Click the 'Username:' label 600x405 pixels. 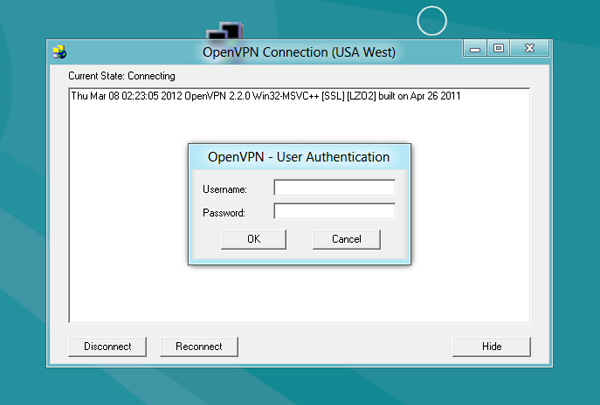pyautogui.click(x=225, y=189)
